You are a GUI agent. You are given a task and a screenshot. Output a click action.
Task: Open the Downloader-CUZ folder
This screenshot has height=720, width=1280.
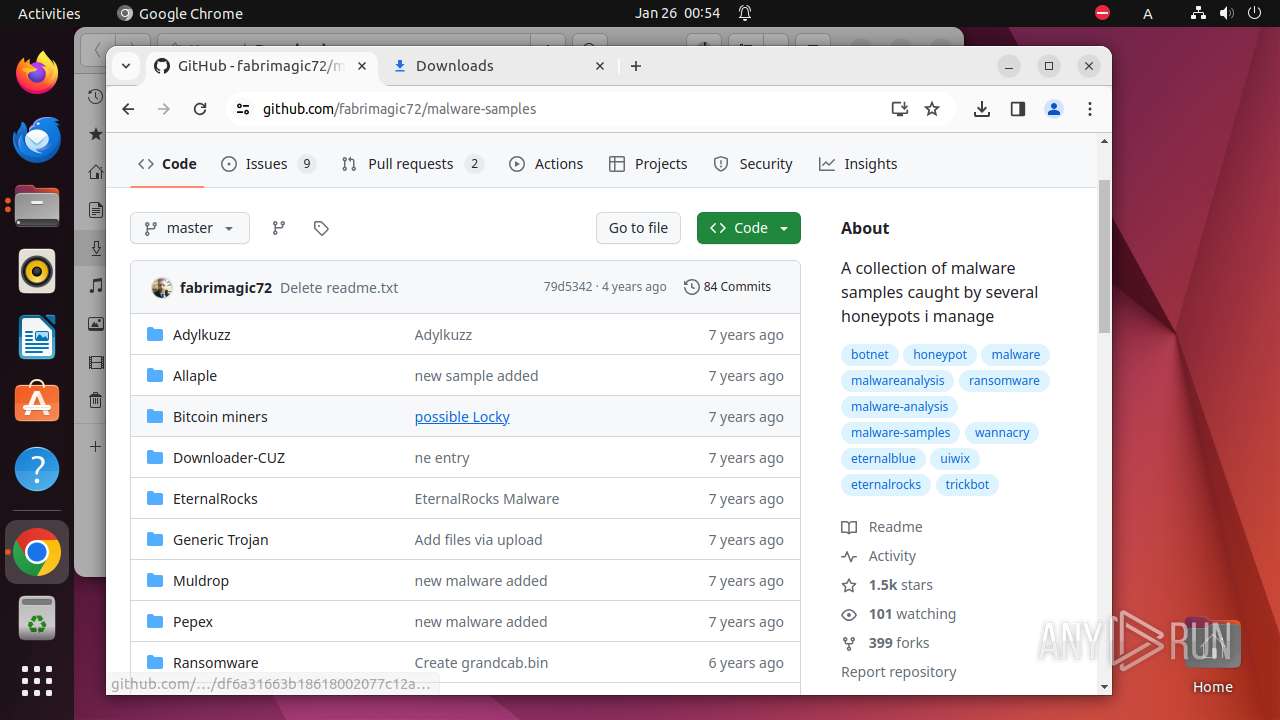pyautogui.click(x=229, y=458)
